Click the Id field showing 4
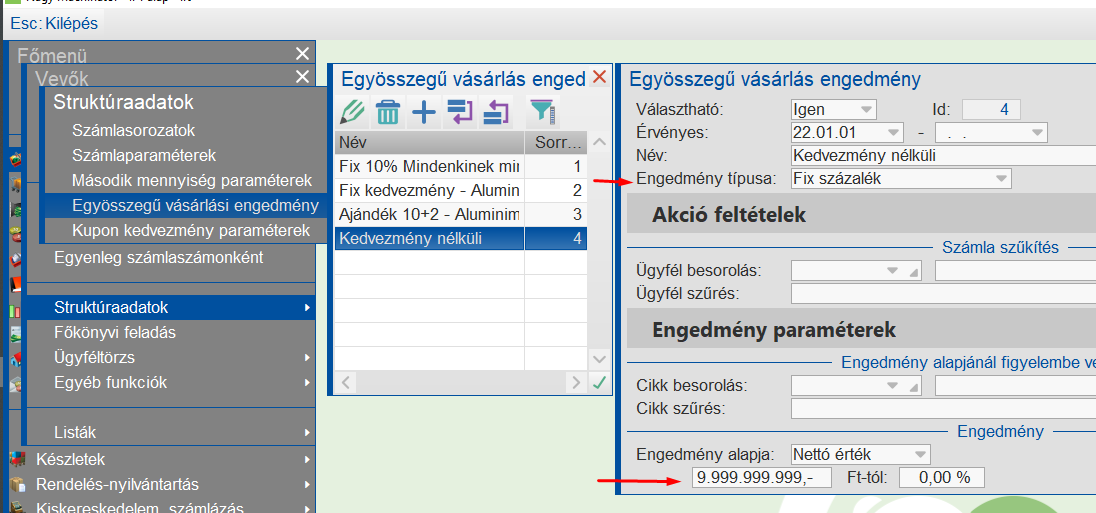This screenshot has height=513, width=1096. pyautogui.click(x=991, y=110)
